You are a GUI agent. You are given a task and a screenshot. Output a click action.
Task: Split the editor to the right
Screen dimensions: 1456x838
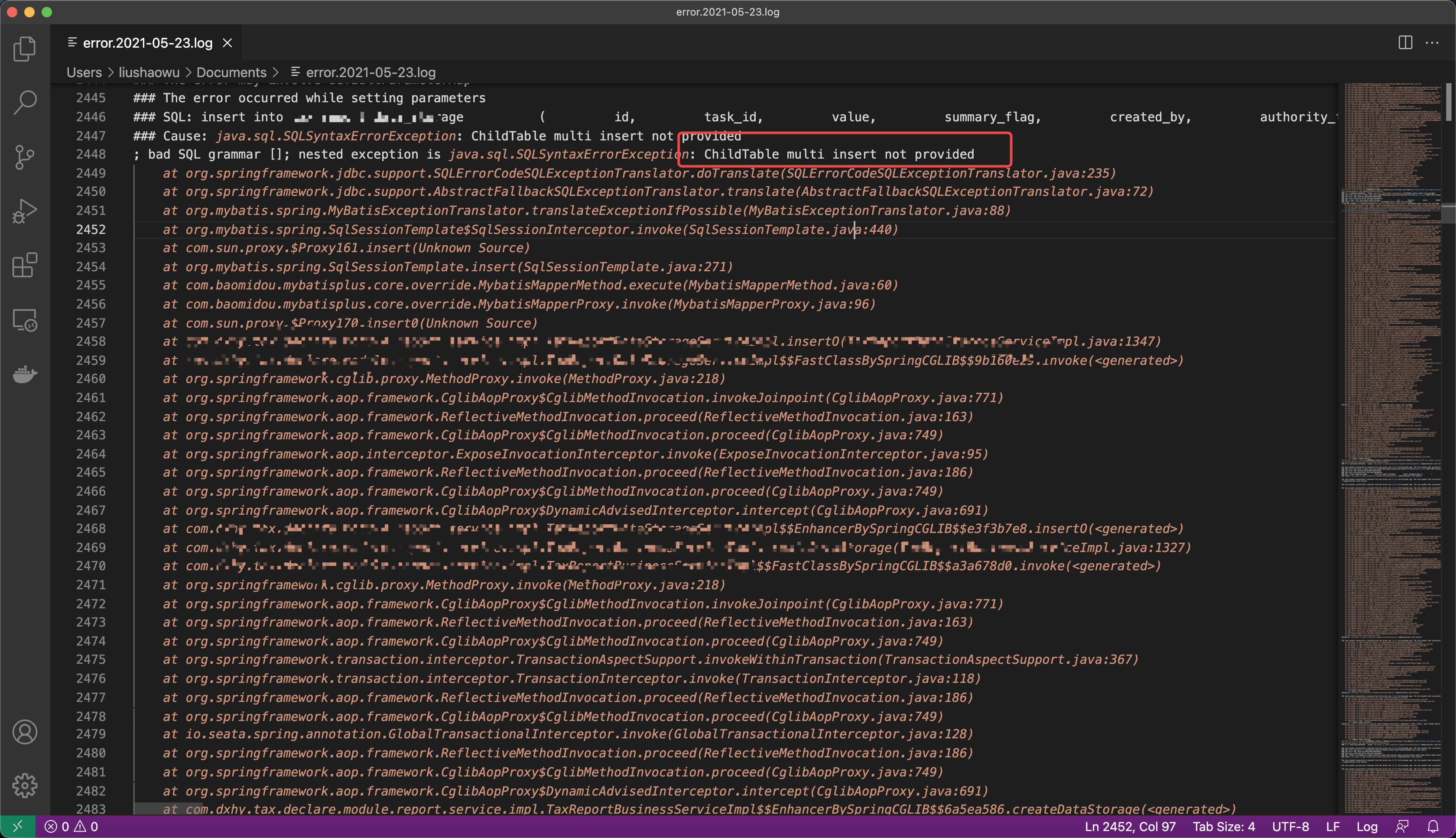(x=1405, y=42)
